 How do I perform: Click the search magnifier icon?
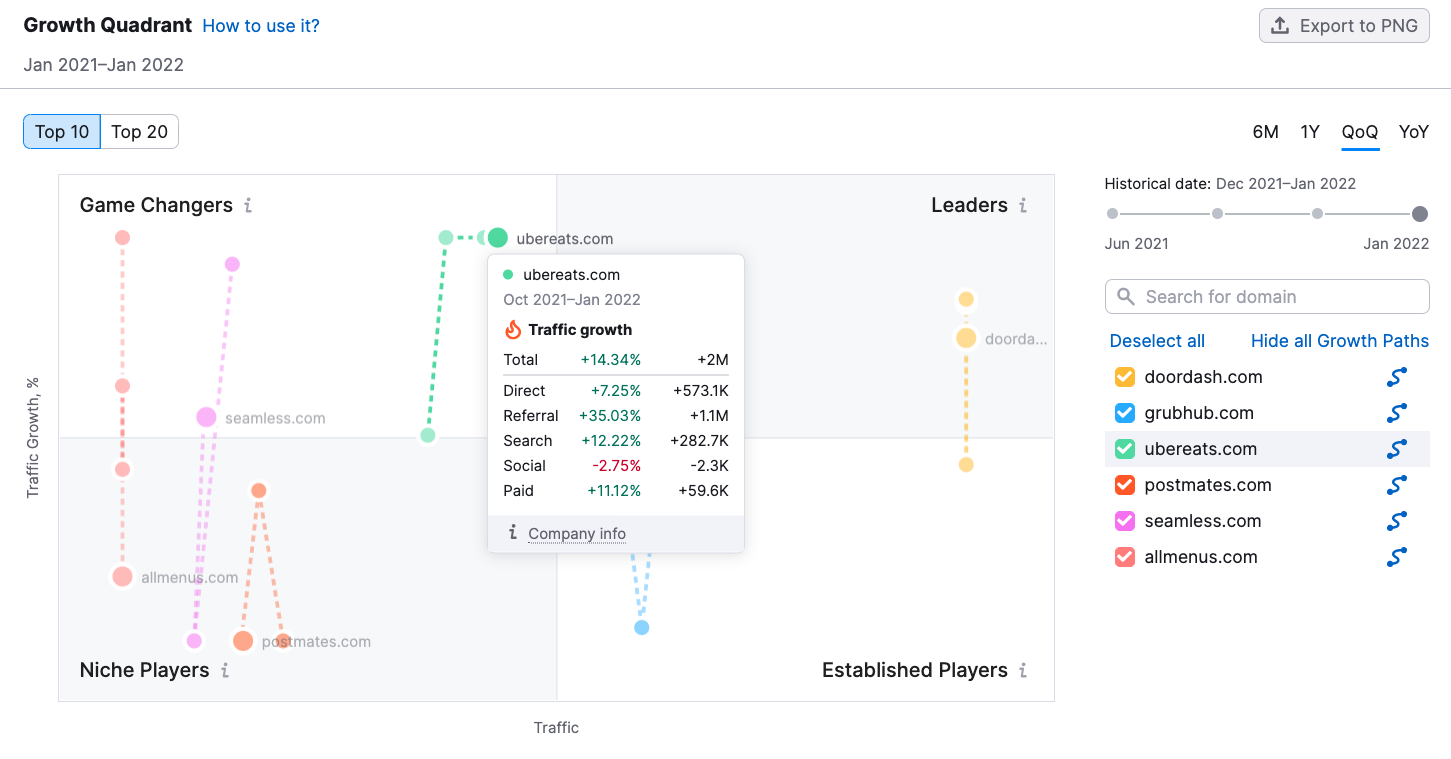click(x=1126, y=297)
